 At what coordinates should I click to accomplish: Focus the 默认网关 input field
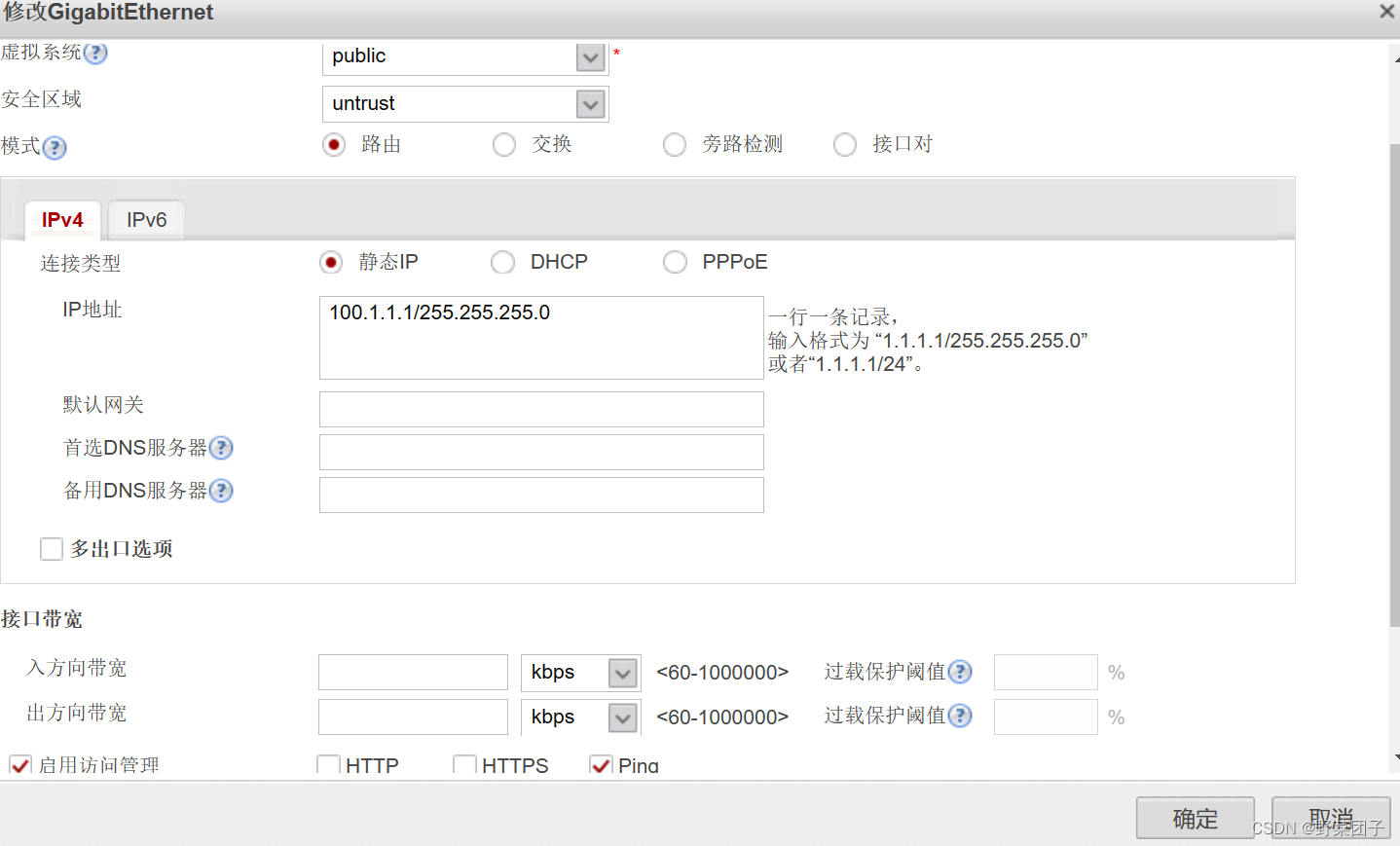(x=541, y=409)
